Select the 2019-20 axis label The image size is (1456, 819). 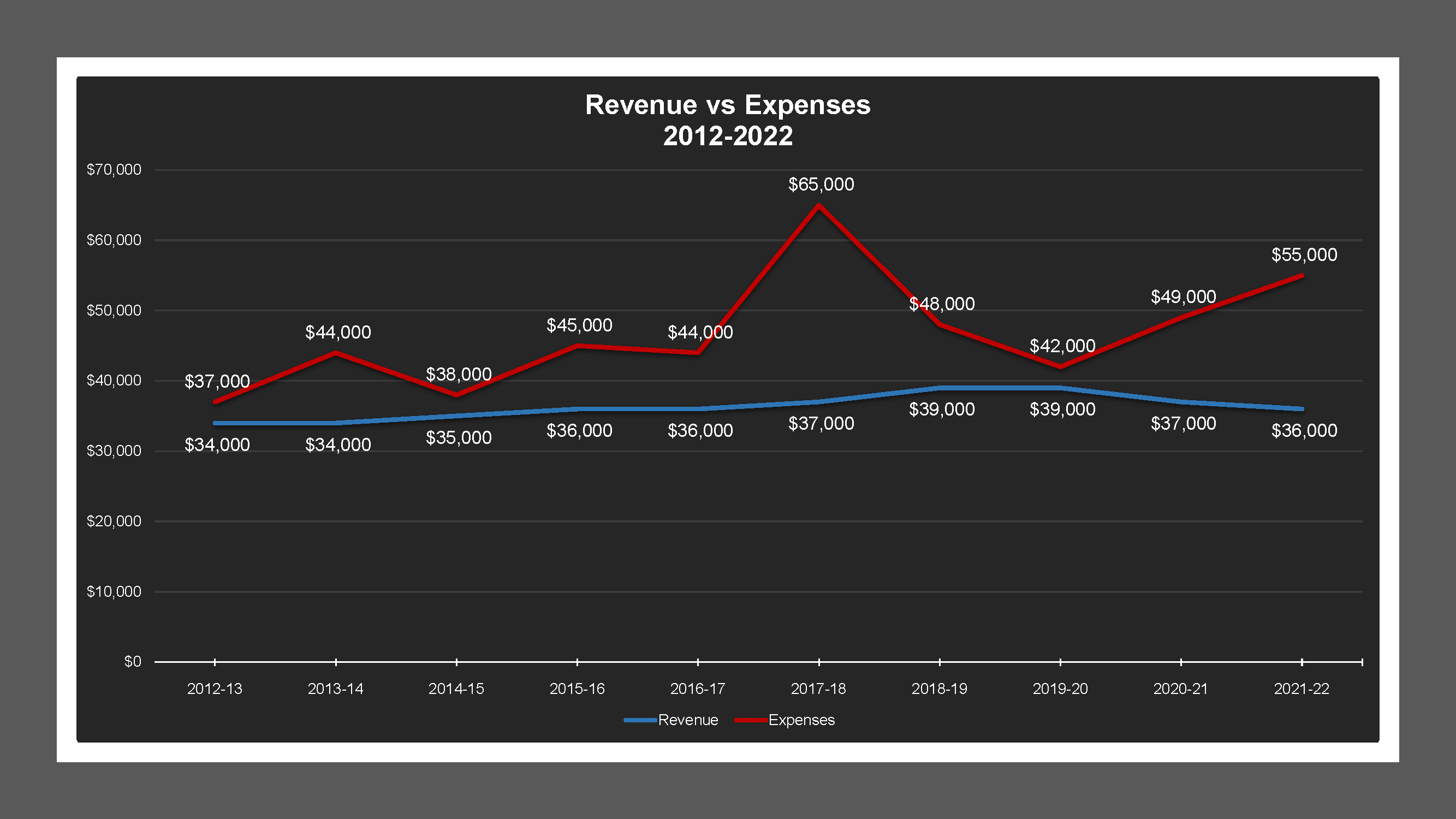coord(1060,689)
